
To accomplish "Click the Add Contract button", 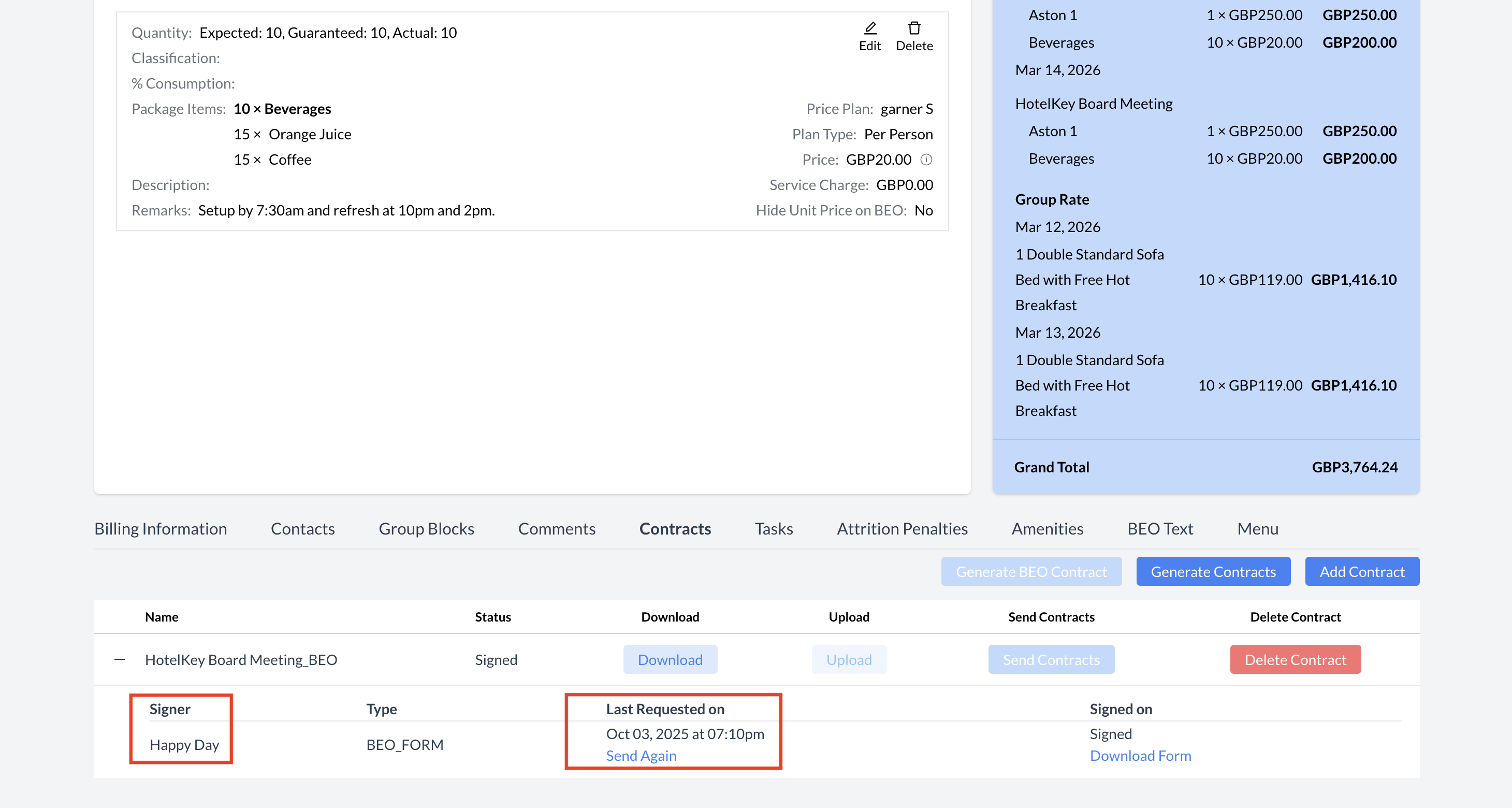I will click(1362, 571).
